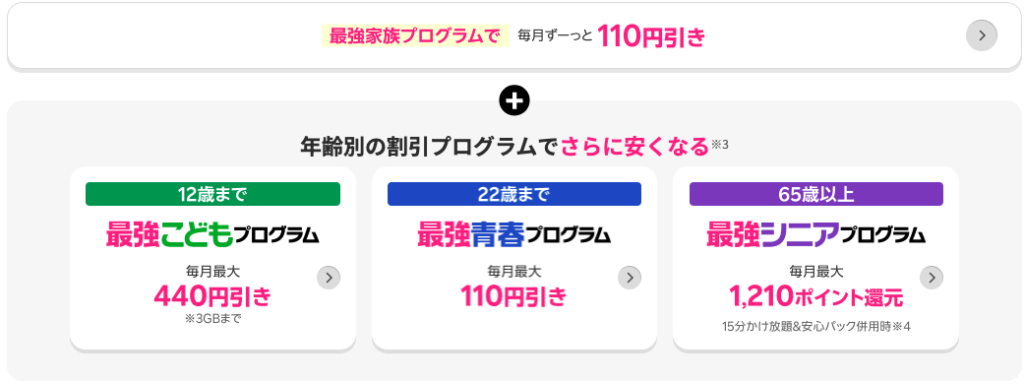Click the 110円引き text in 最強青春 card
This screenshot has width=1024, height=384.
point(515,297)
